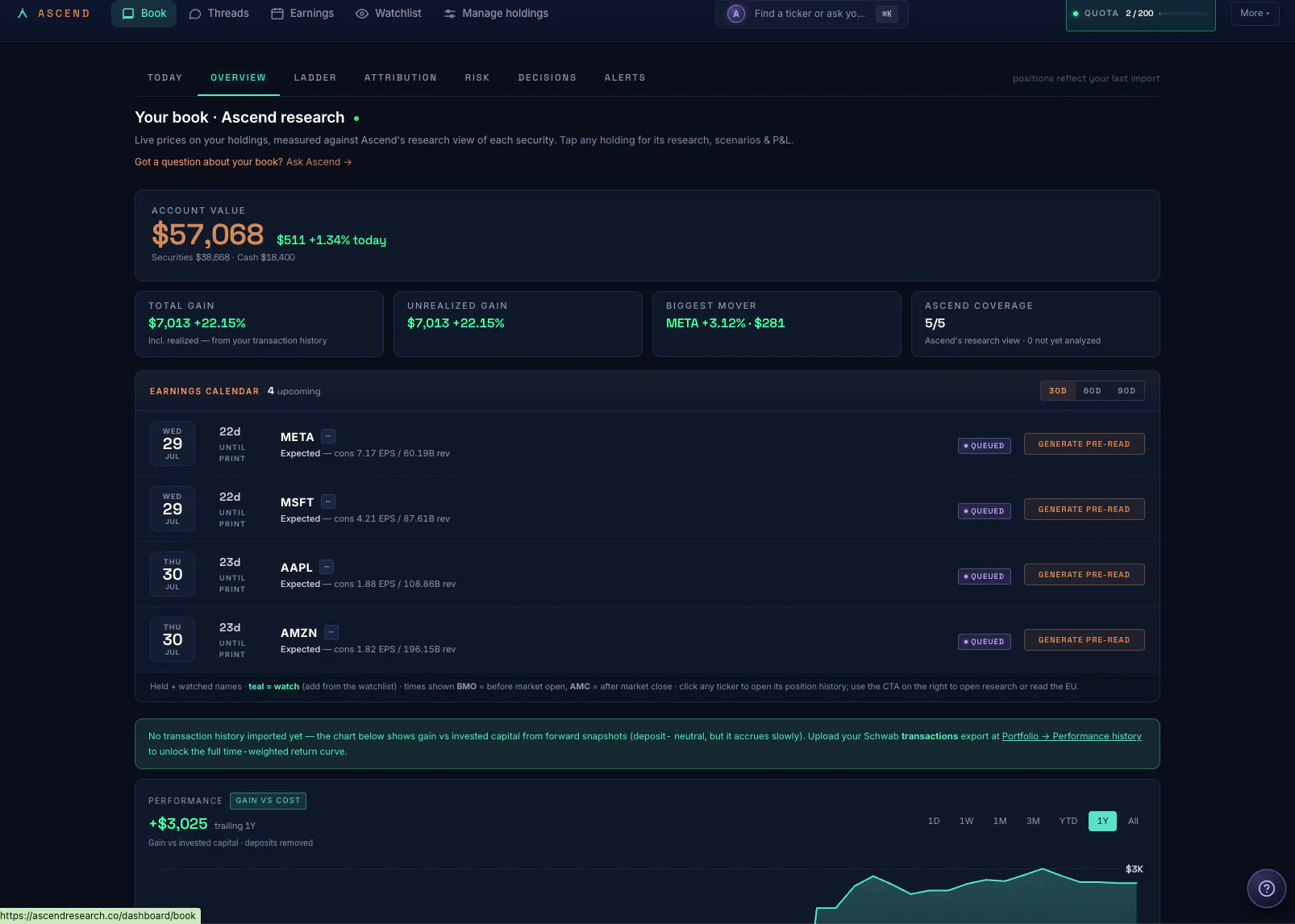Click the Queued badge for AAPL
Image resolution: width=1295 pixels, height=924 pixels.
(x=985, y=576)
